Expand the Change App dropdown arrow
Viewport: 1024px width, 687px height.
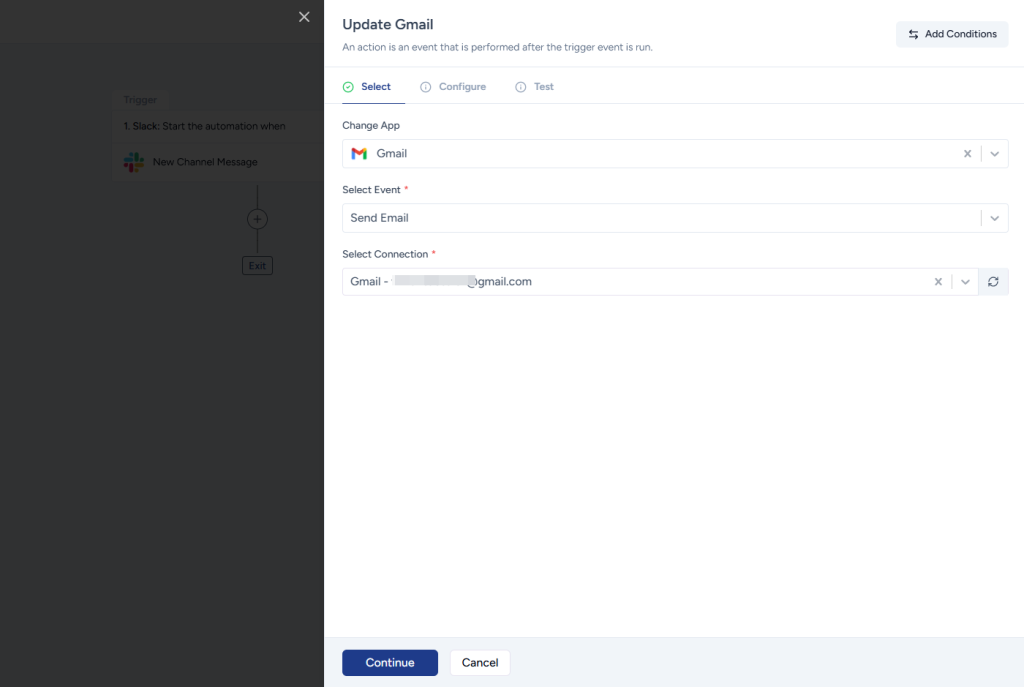[x=994, y=154]
